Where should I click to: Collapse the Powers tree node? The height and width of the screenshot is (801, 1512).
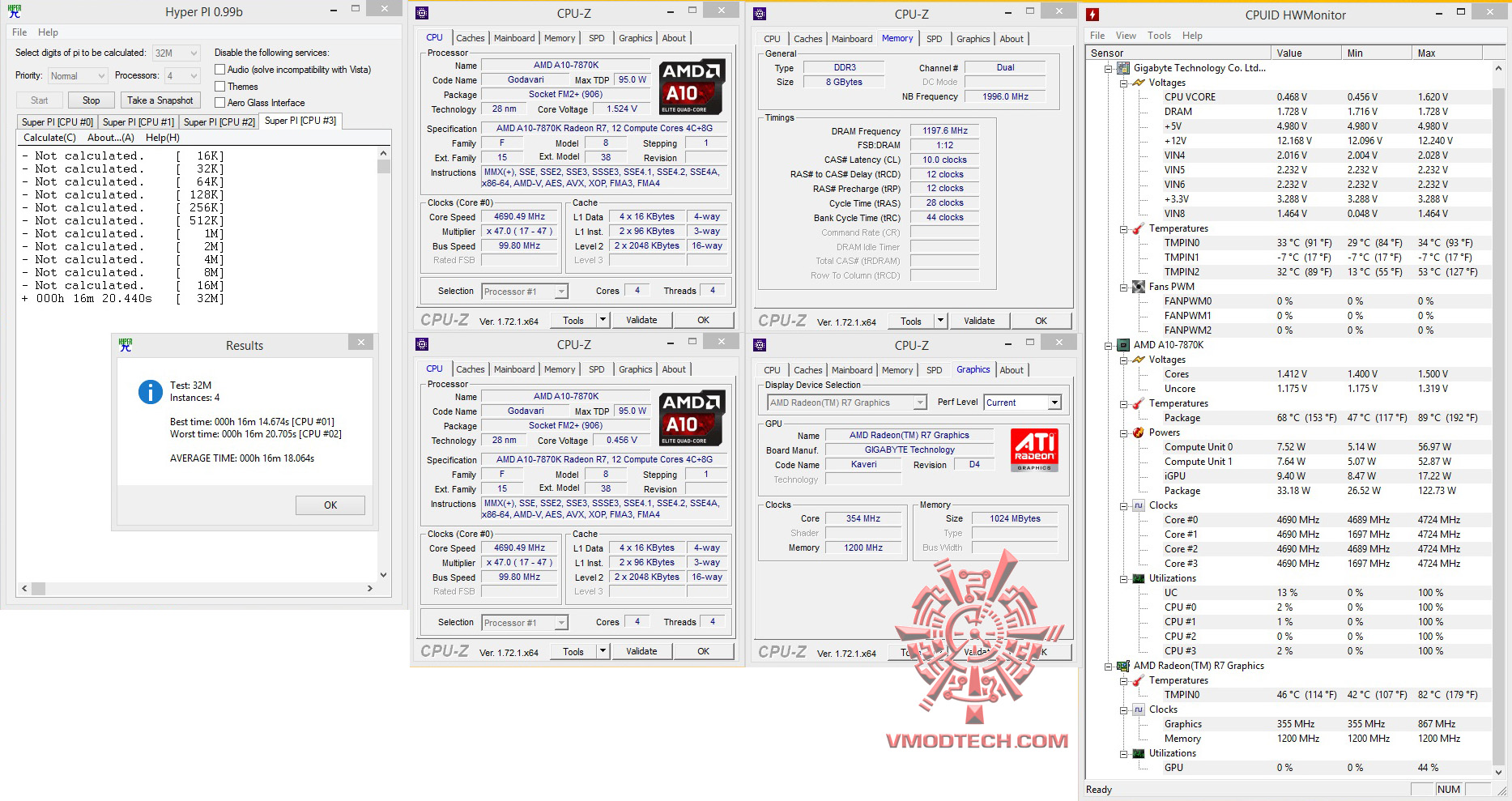pyautogui.click(x=1123, y=433)
